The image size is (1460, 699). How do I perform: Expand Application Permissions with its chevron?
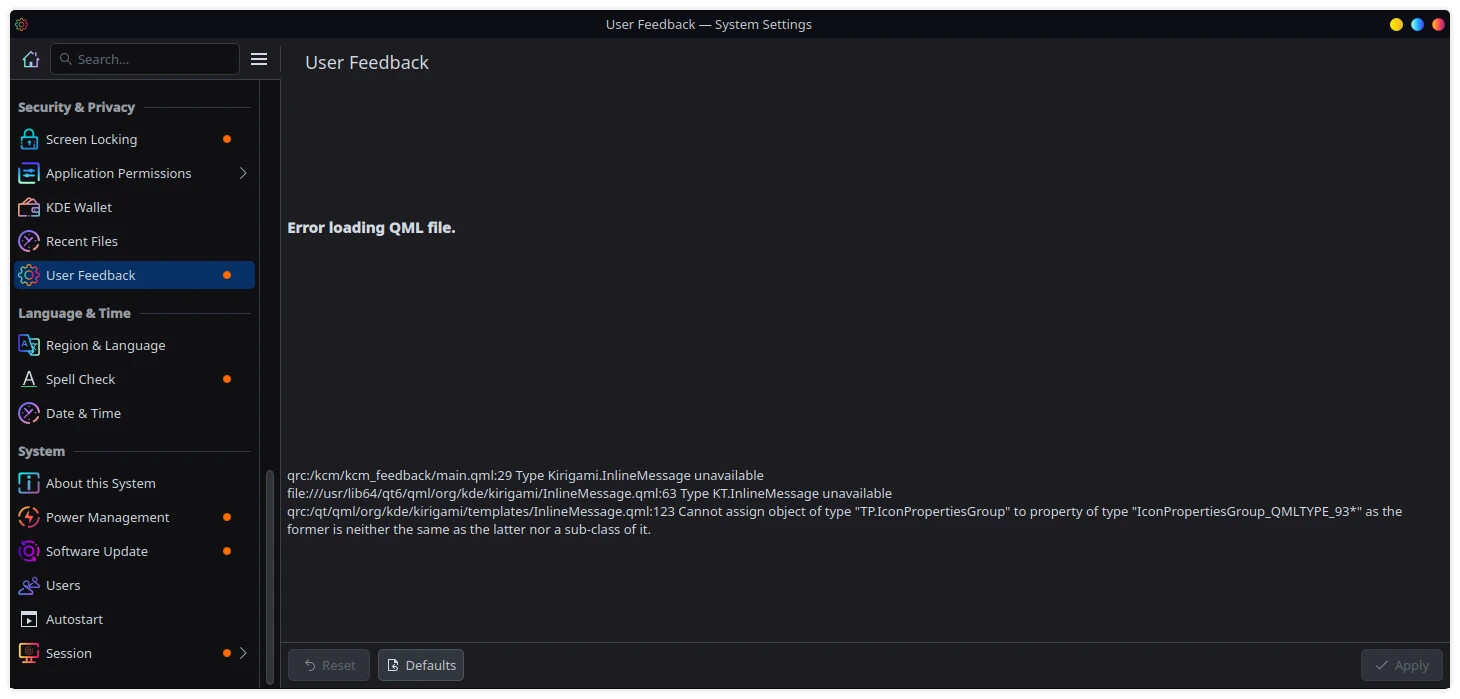(243, 173)
